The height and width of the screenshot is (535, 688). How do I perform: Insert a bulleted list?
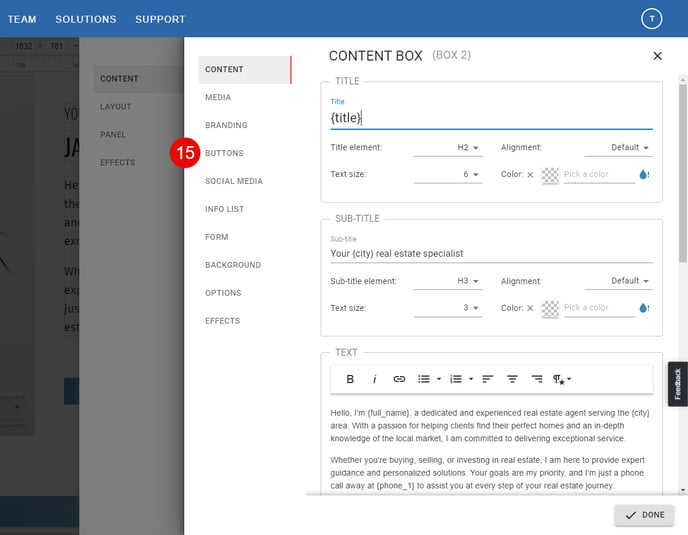423,379
